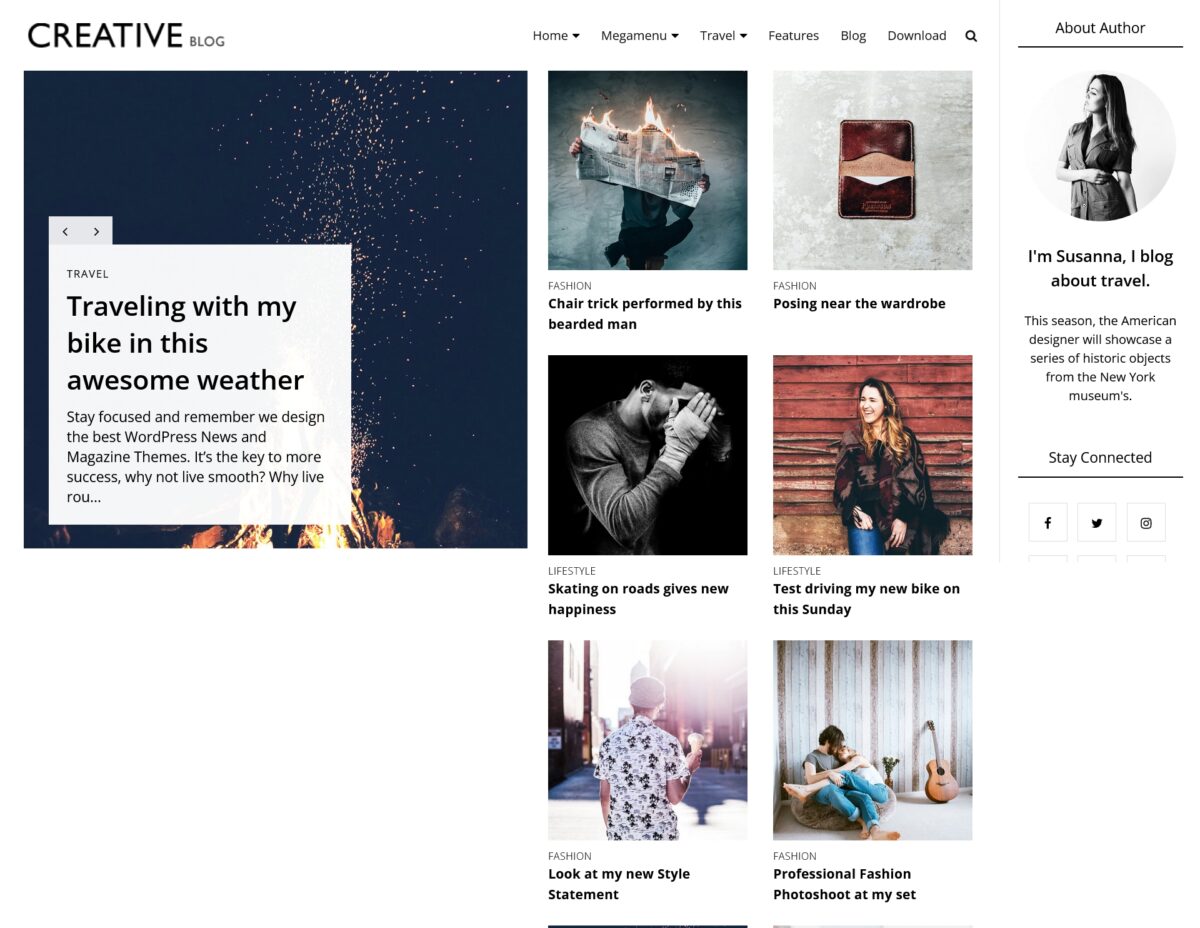
Task: Click the previous-slide left arrow on the carousel
Action: click(65, 231)
